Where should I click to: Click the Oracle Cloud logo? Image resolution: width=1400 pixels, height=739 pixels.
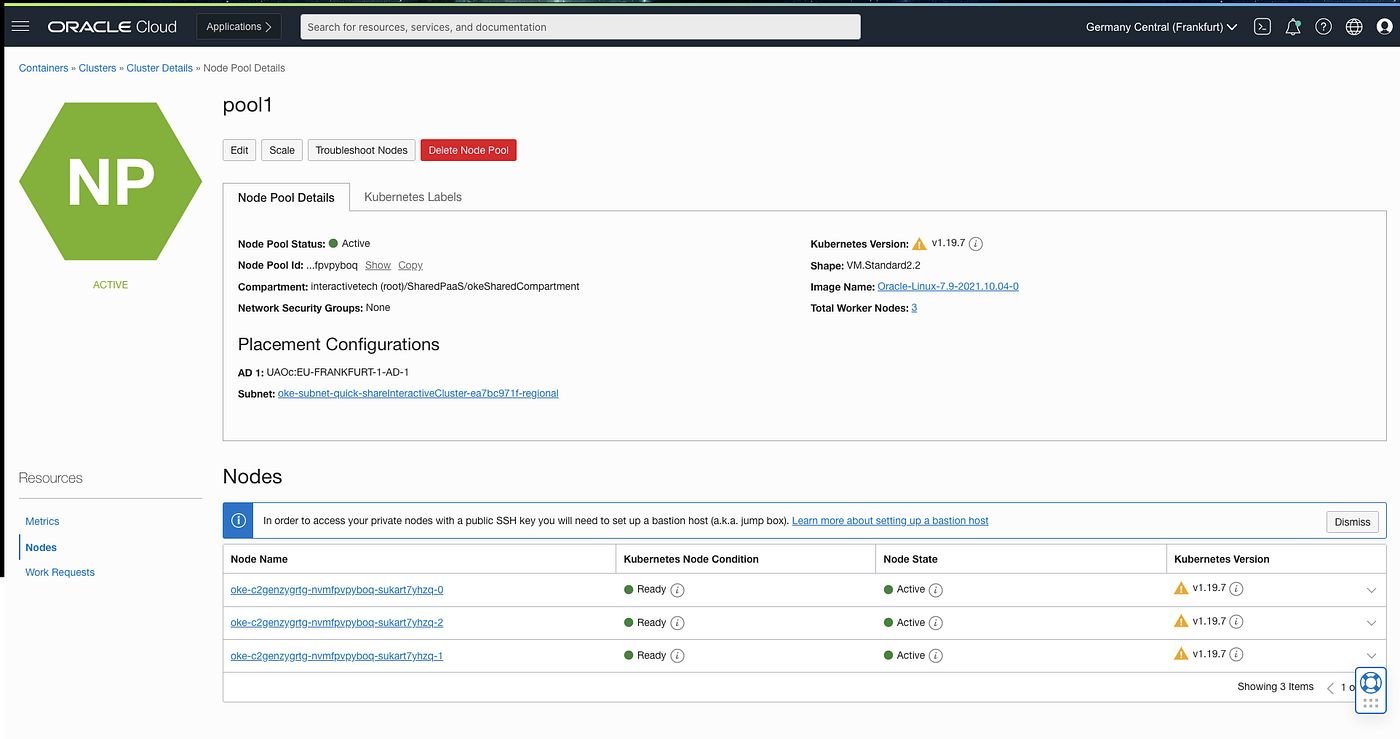pyautogui.click(x=112, y=27)
